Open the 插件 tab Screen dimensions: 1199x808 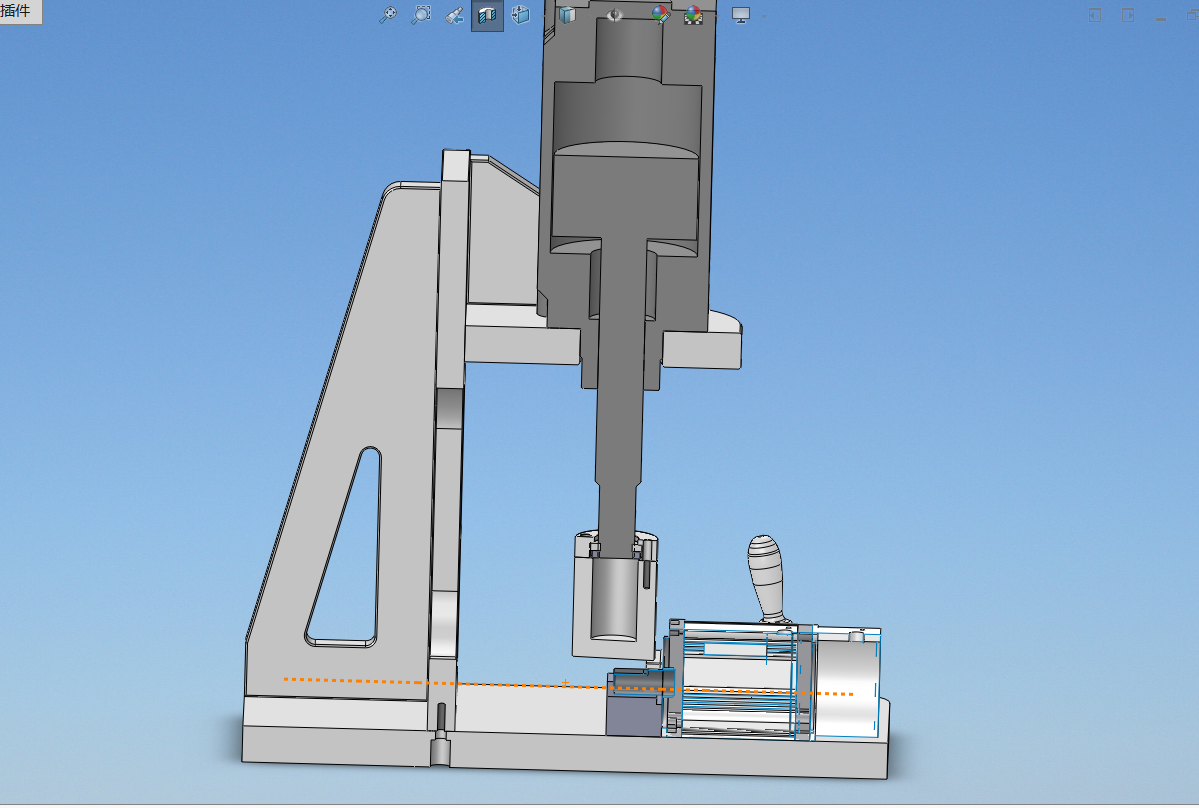(19, 11)
